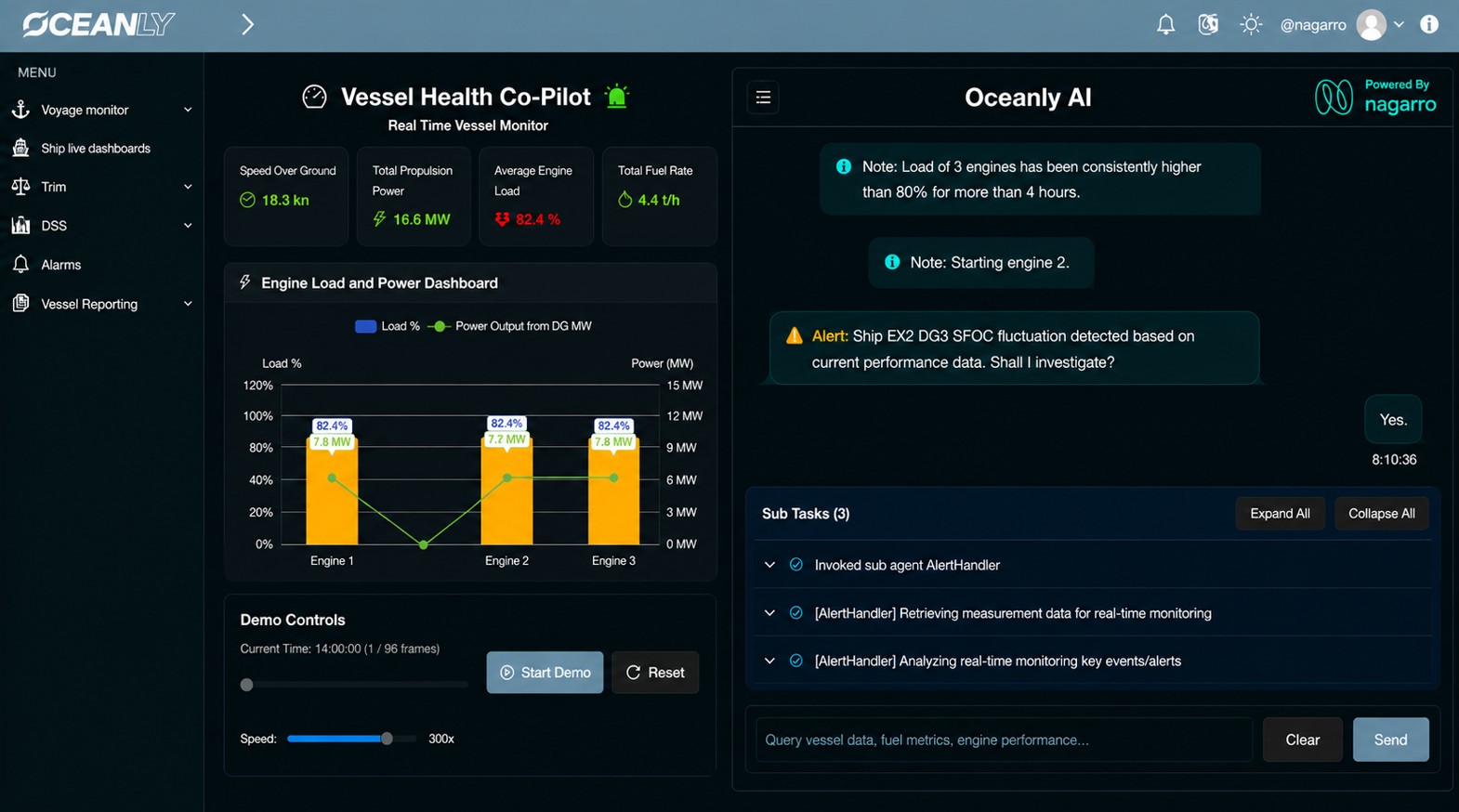
Task: Click the user avatar icon
Action: click(x=1372, y=25)
